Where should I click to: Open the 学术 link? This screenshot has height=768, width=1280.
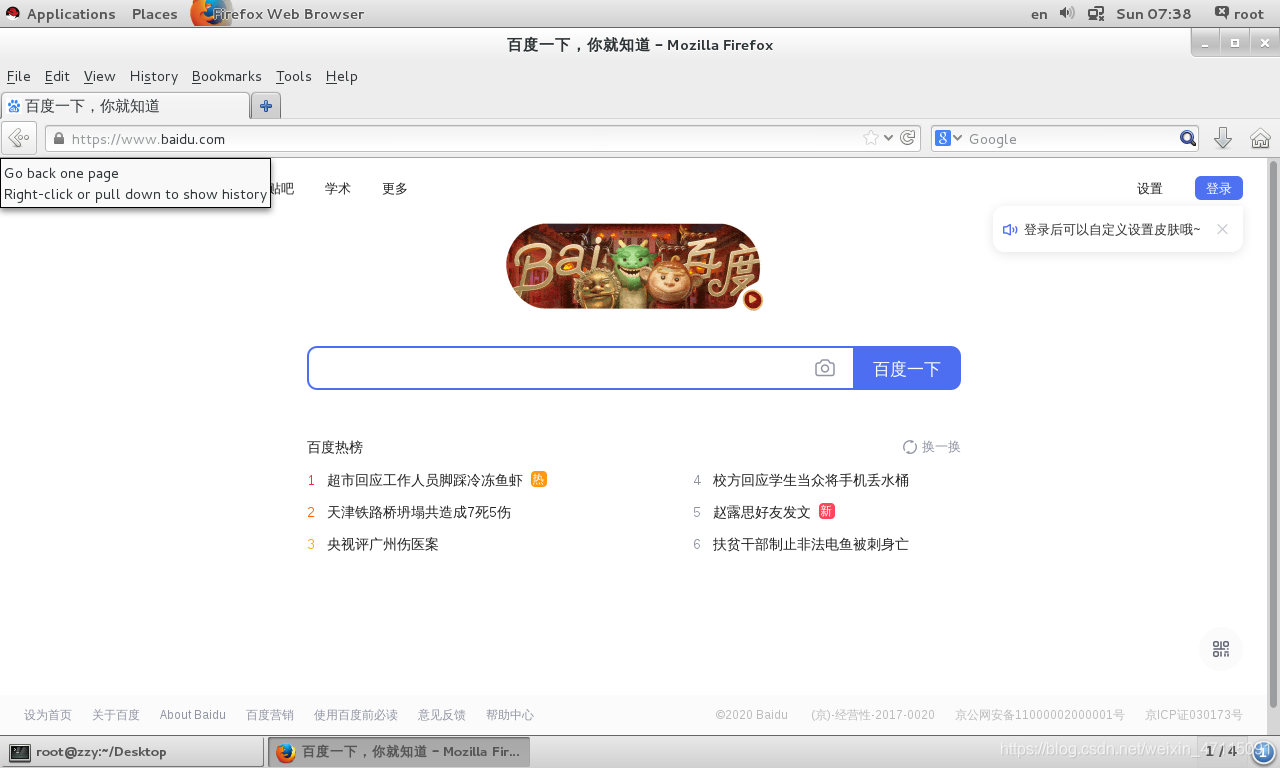point(338,188)
